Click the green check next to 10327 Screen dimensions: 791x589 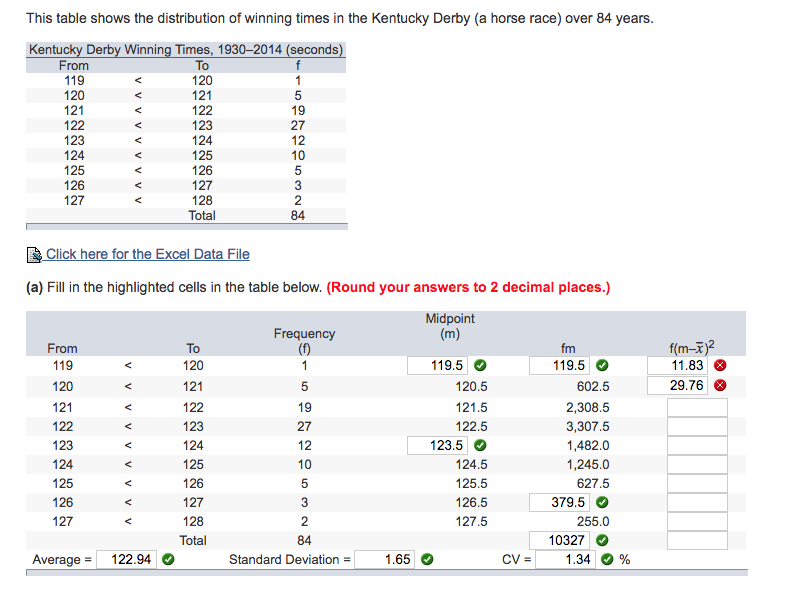[x=602, y=541]
